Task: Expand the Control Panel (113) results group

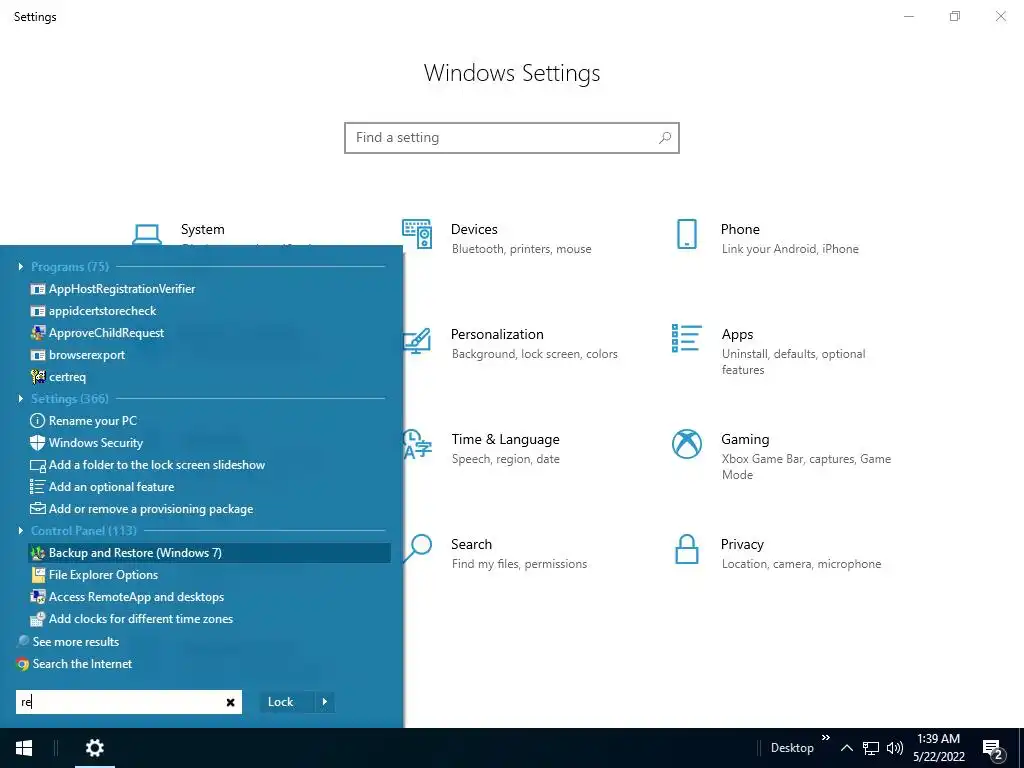Action: (x=21, y=530)
